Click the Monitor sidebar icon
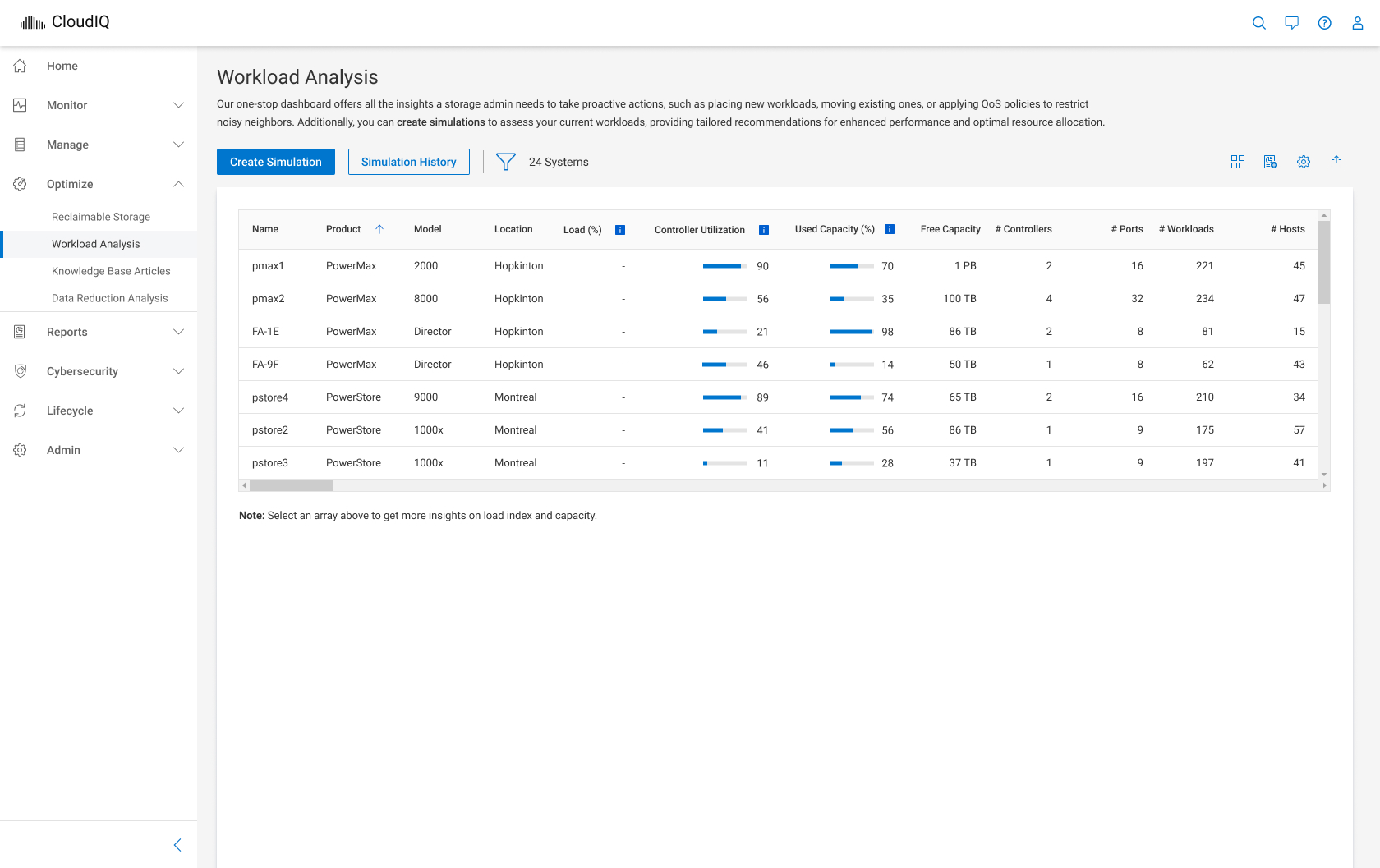The height and width of the screenshot is (868, 1380). pyautogui.click(x=21, y=105)
